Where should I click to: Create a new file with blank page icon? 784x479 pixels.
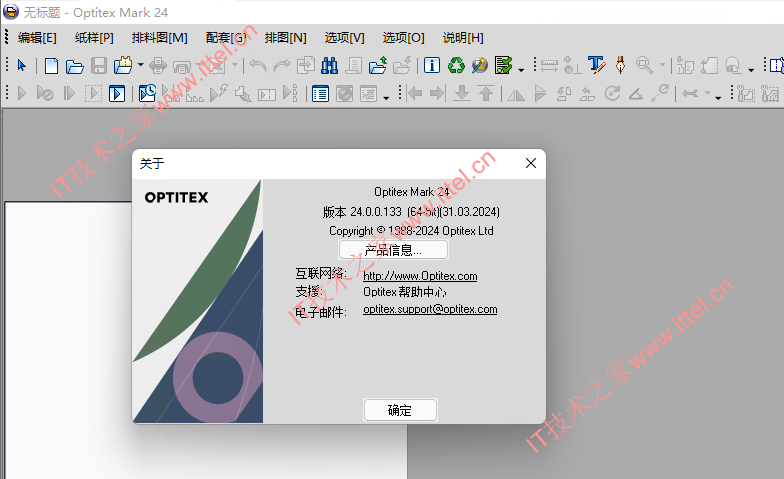[52, 66]
